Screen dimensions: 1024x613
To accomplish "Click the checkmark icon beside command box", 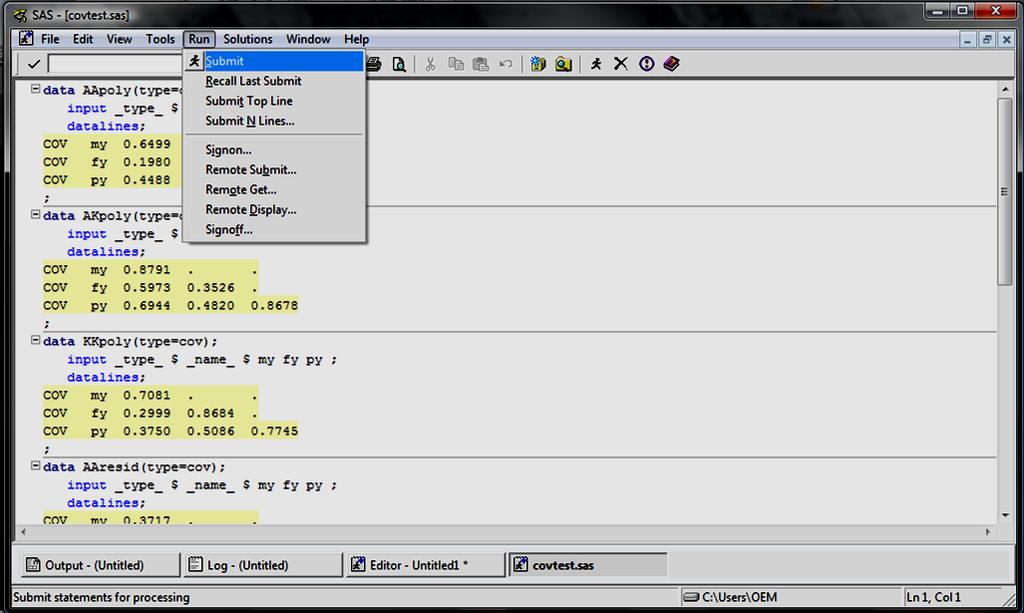I will tap(34, 64).
